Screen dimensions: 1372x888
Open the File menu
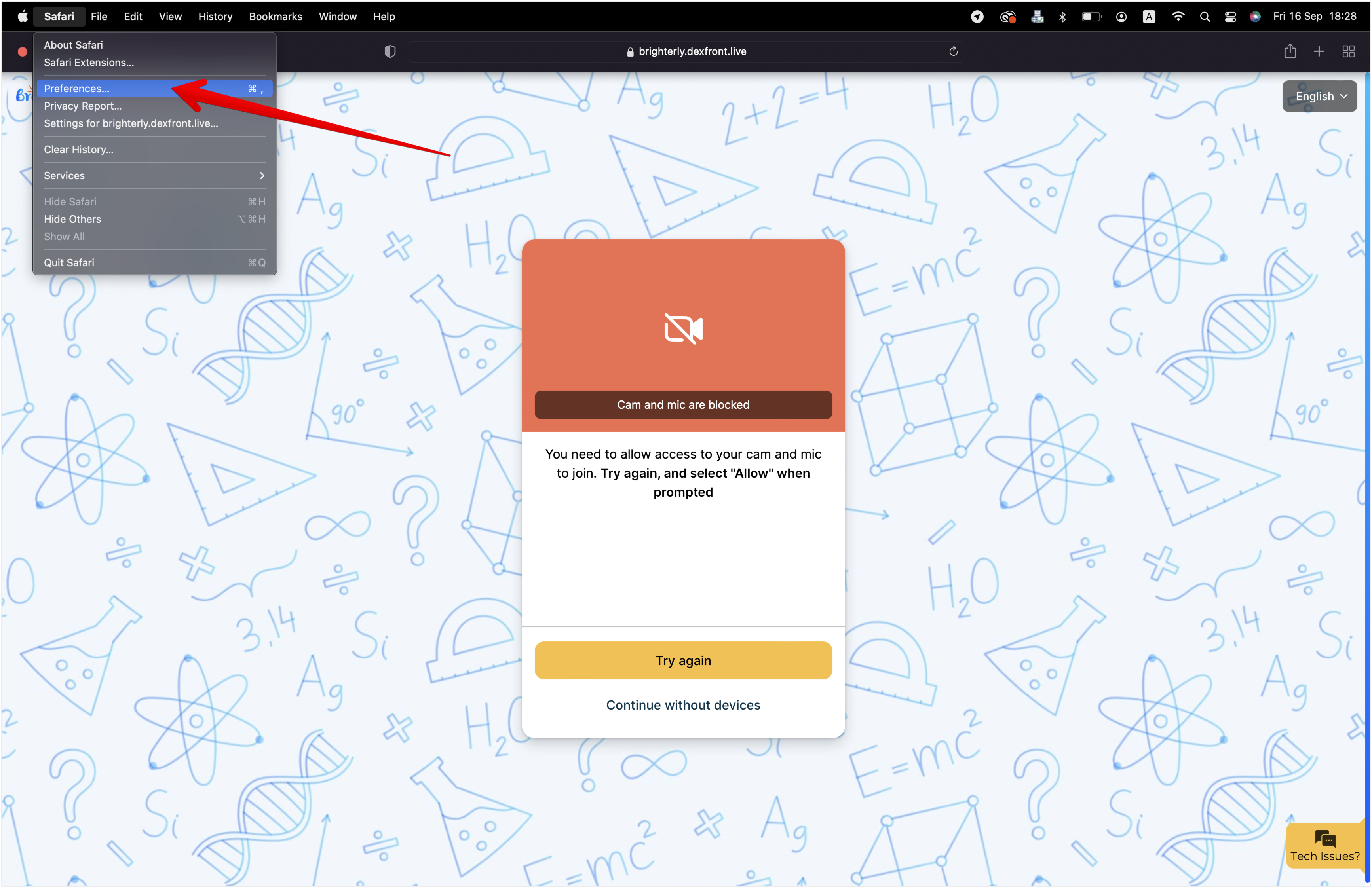coord(99,16)
